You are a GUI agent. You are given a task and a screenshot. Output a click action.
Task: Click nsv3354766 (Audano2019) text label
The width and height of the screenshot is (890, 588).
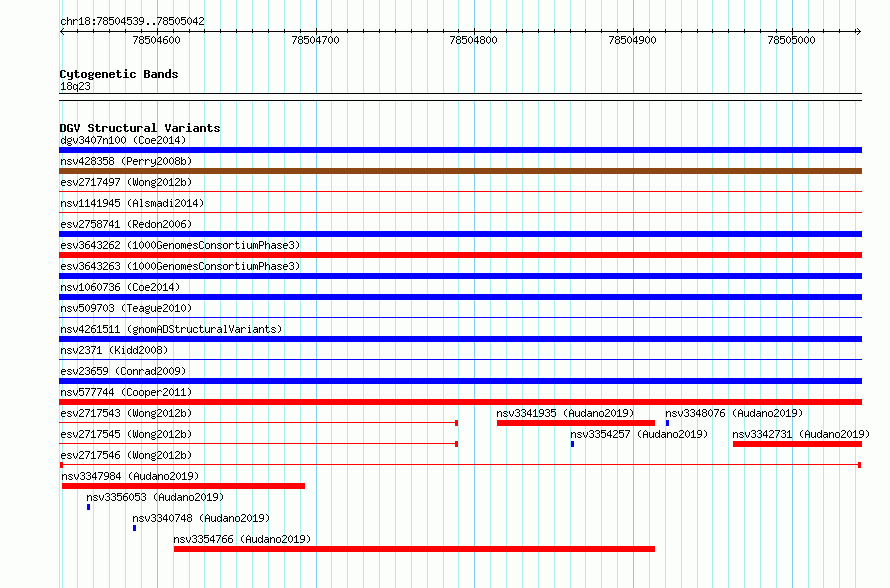click(x=242, y=539)
